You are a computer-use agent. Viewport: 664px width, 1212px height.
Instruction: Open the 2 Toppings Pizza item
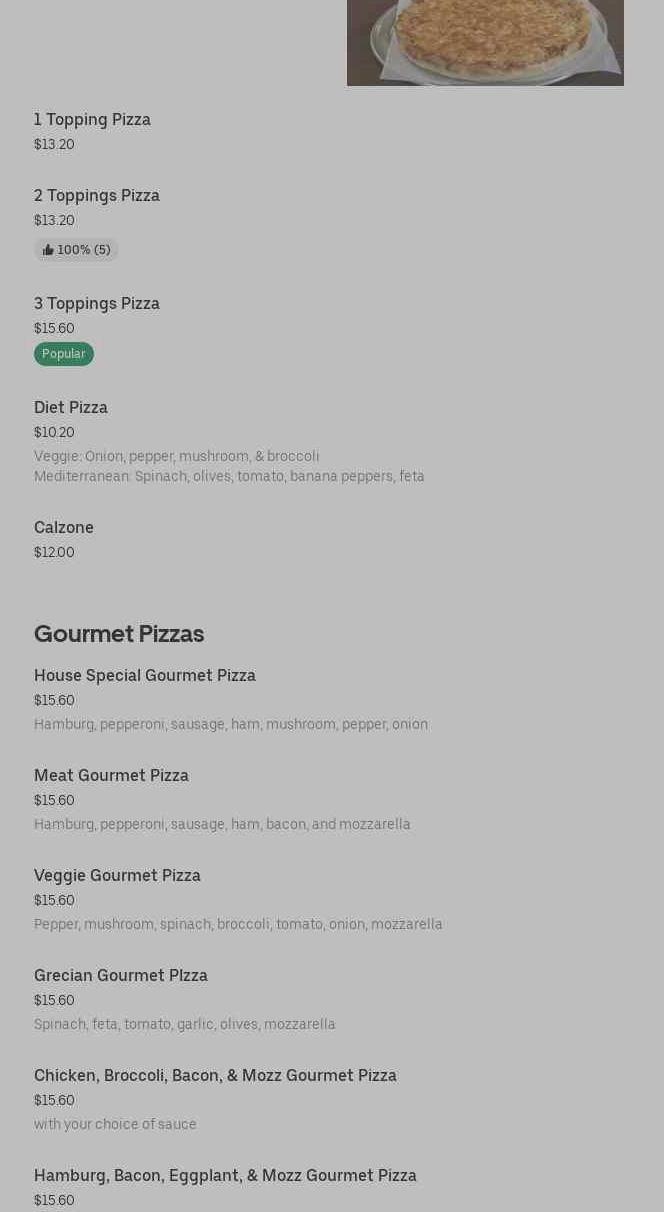(97, 196)
